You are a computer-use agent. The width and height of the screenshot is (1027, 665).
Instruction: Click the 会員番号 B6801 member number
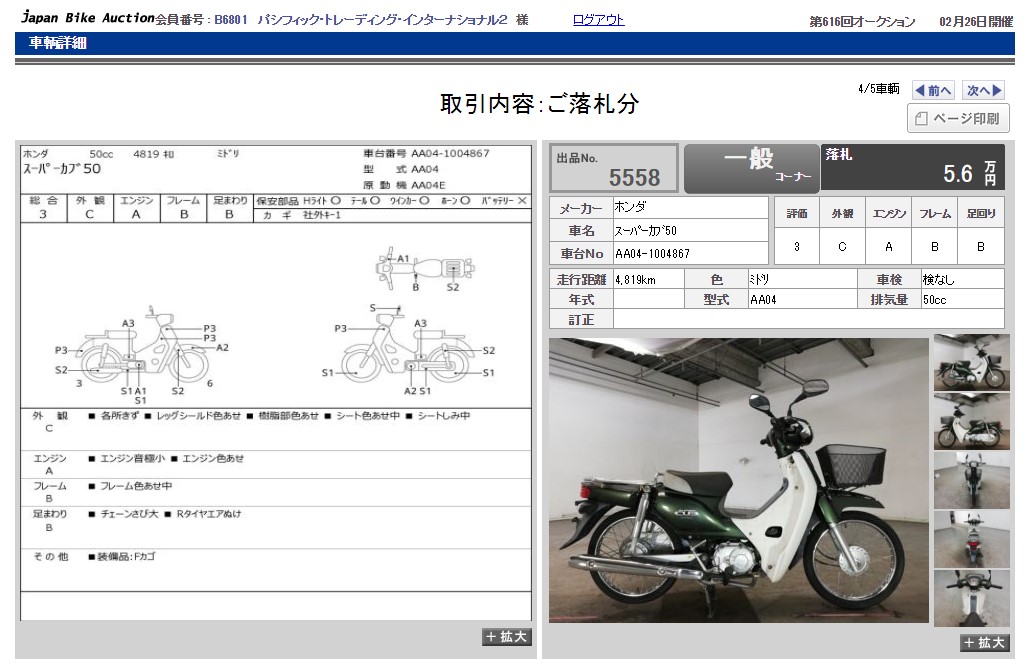(x=202, y=20)
